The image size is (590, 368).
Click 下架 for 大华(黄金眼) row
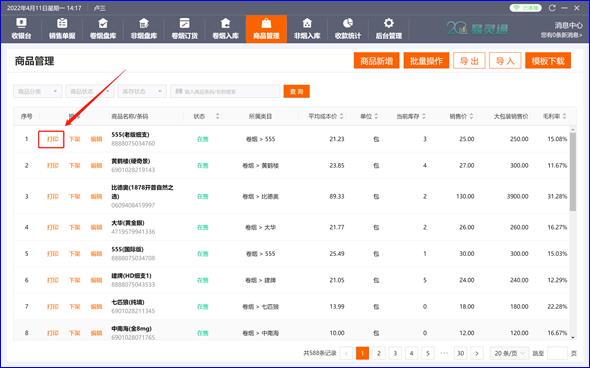pos(75,227)
